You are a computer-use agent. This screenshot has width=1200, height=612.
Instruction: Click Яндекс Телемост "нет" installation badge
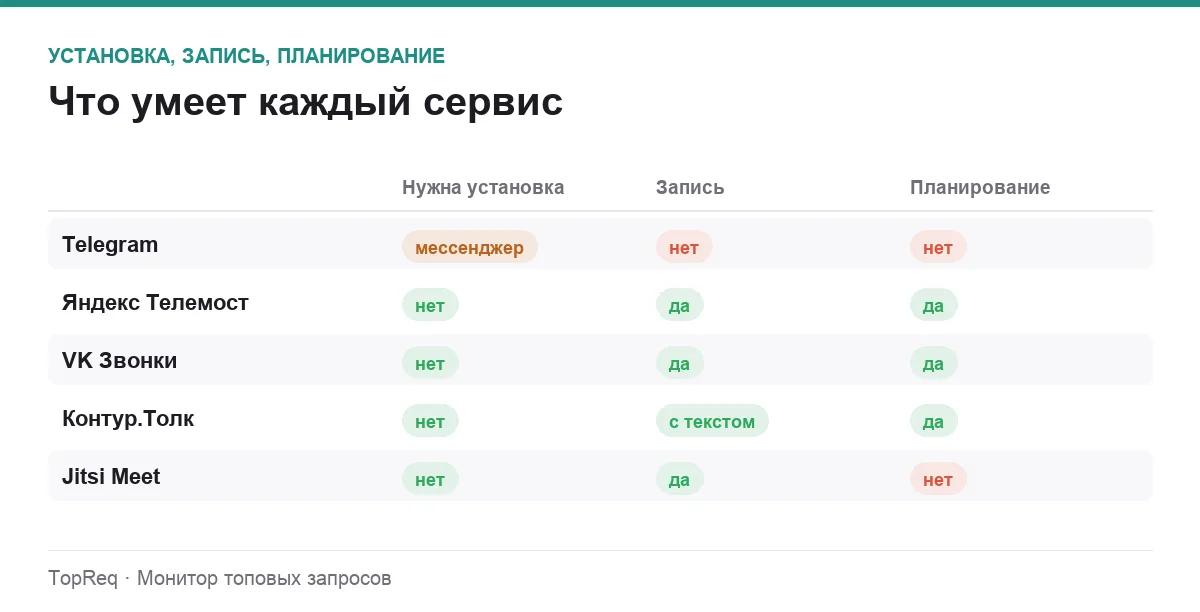click(x=430, y=305)
